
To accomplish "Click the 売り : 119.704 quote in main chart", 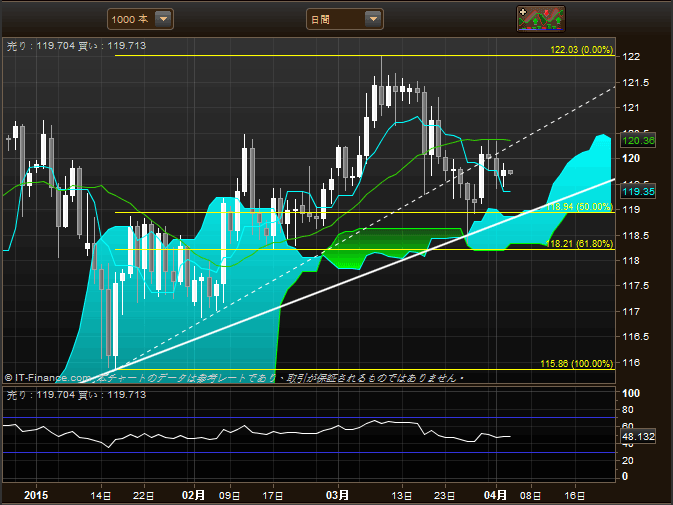I will tap(41, 46).
